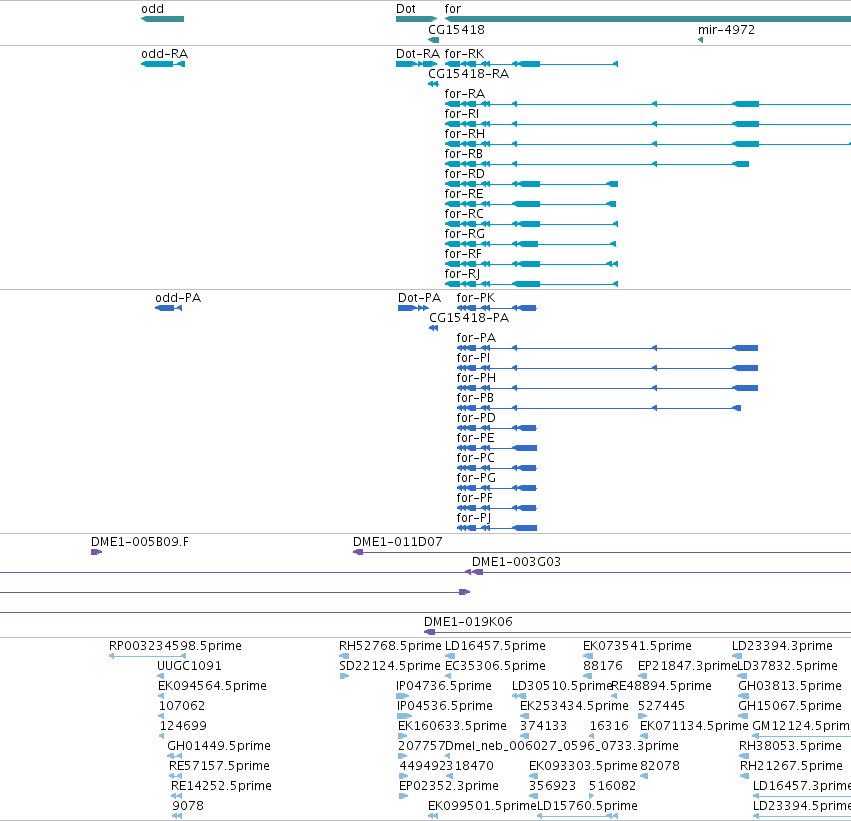
Task: Select the DME1-011D07 clone label
Action: tap(397, 542)
